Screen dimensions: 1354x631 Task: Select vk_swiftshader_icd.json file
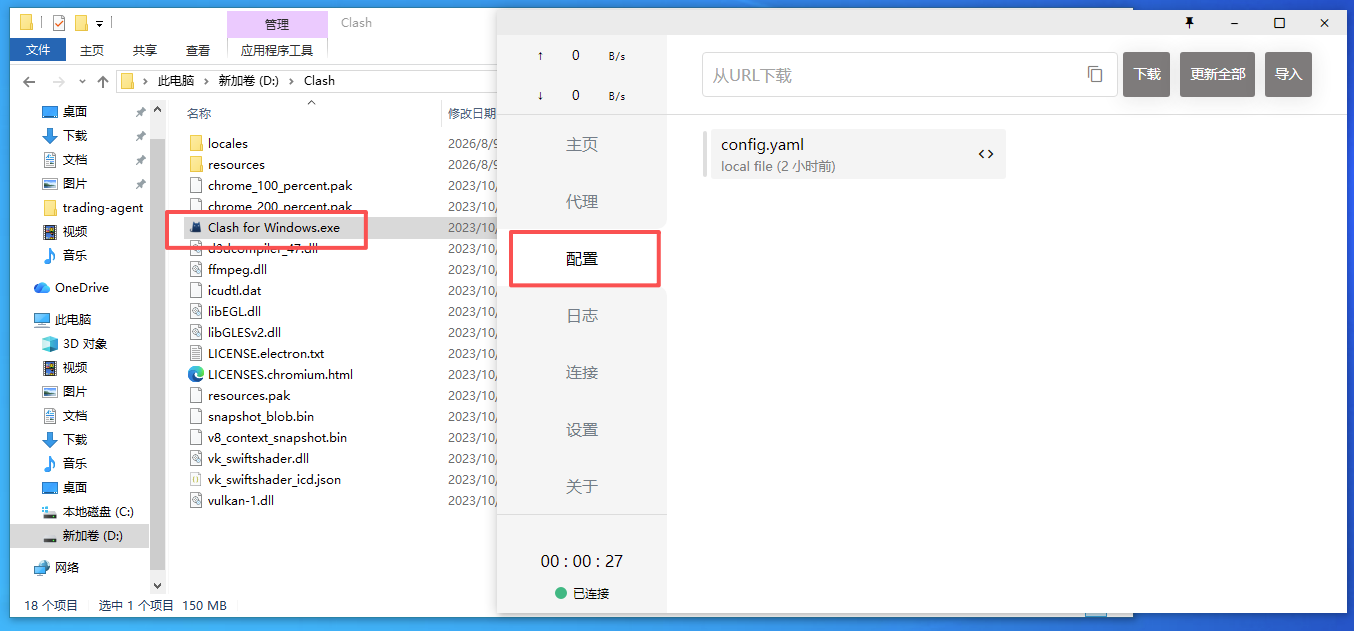click(274, 479)
